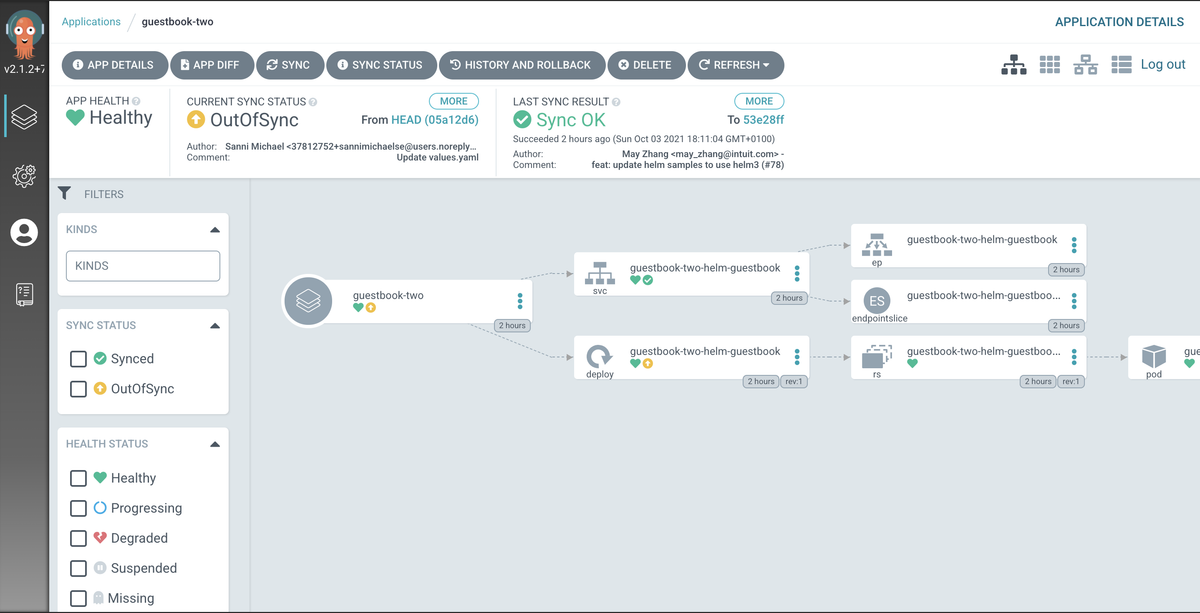Open User Info icon in sidebar
Viewport: 1200px width, 613px height.
(24, 233)
